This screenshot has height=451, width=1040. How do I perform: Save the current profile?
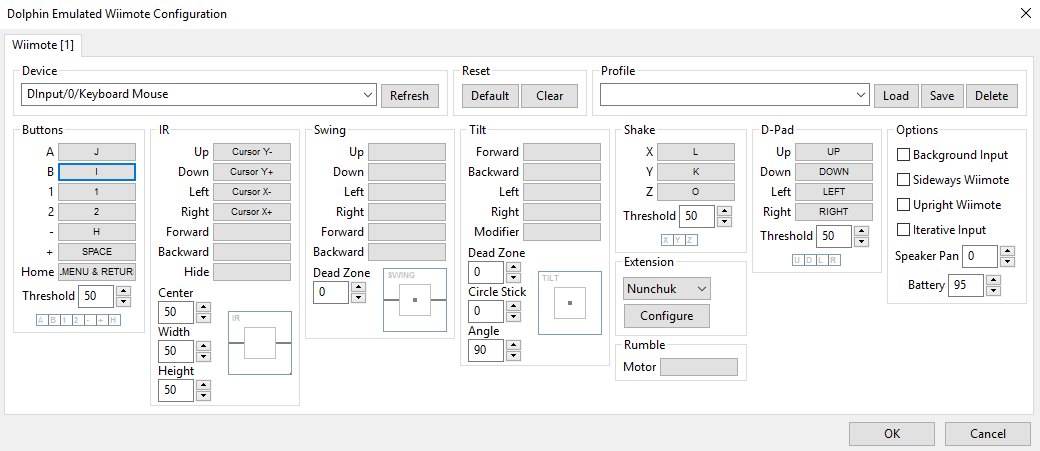point(942,96)
